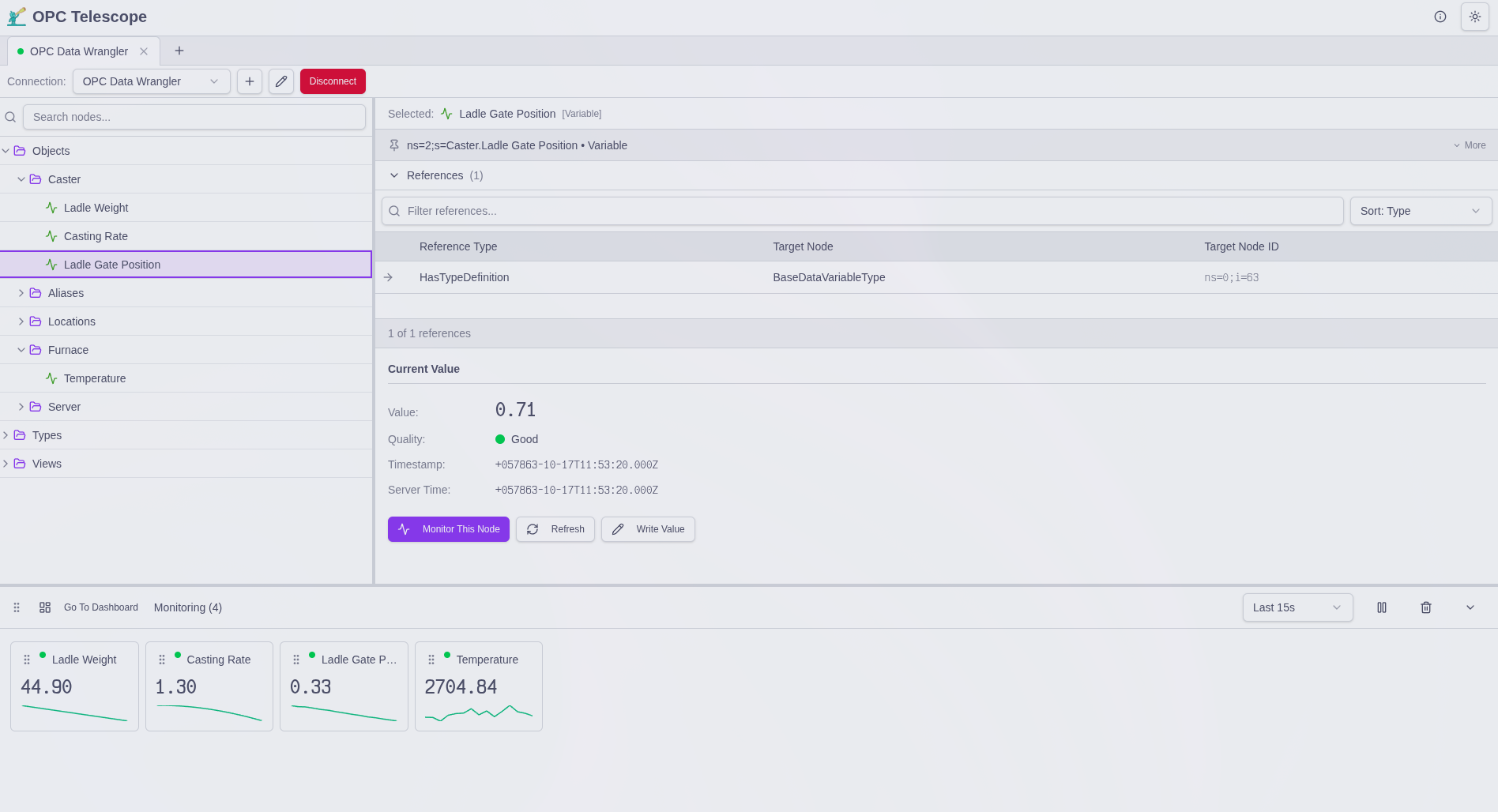Open the Sort: Type dropdown

pos(1420,211)
